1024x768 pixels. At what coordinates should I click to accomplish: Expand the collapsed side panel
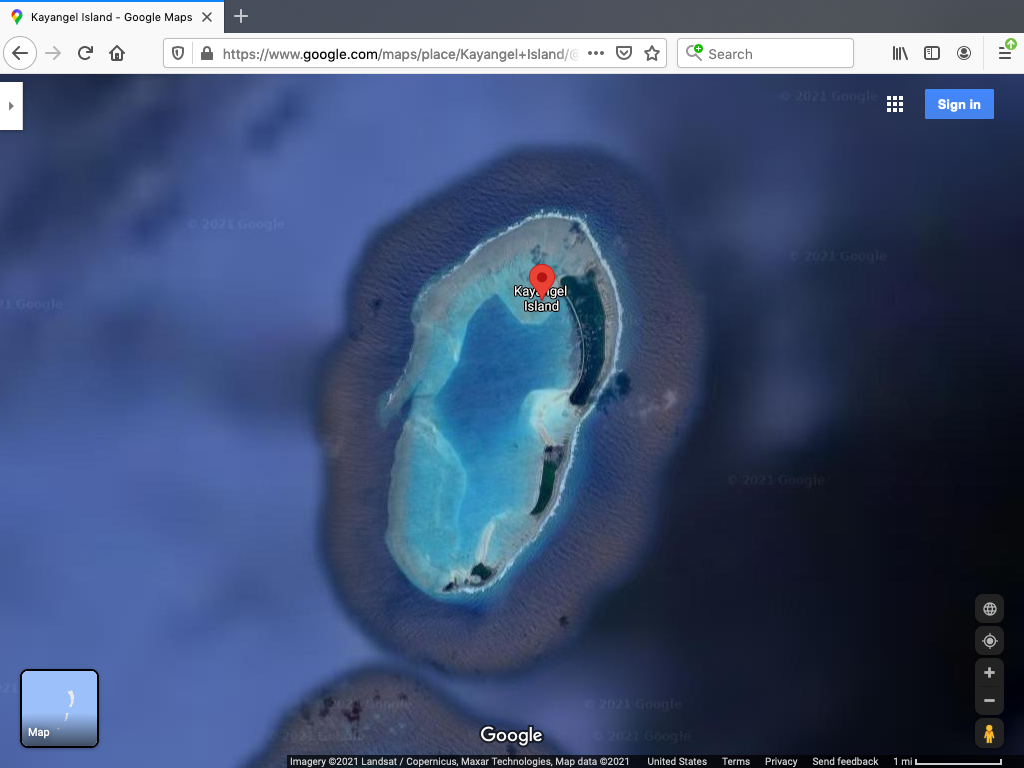[11, 106]
